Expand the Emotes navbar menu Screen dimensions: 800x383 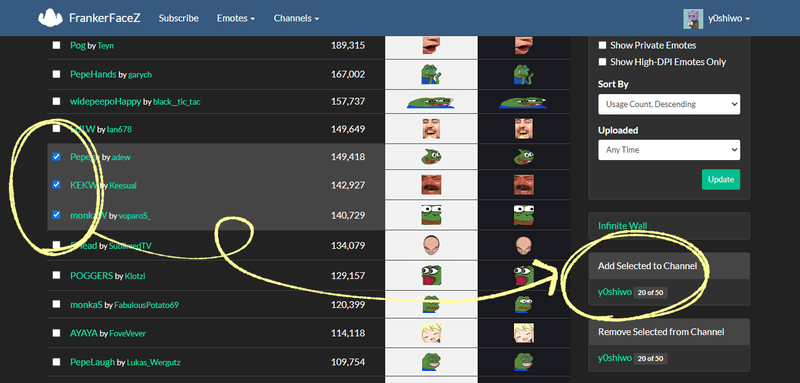[x=236, y=18]
